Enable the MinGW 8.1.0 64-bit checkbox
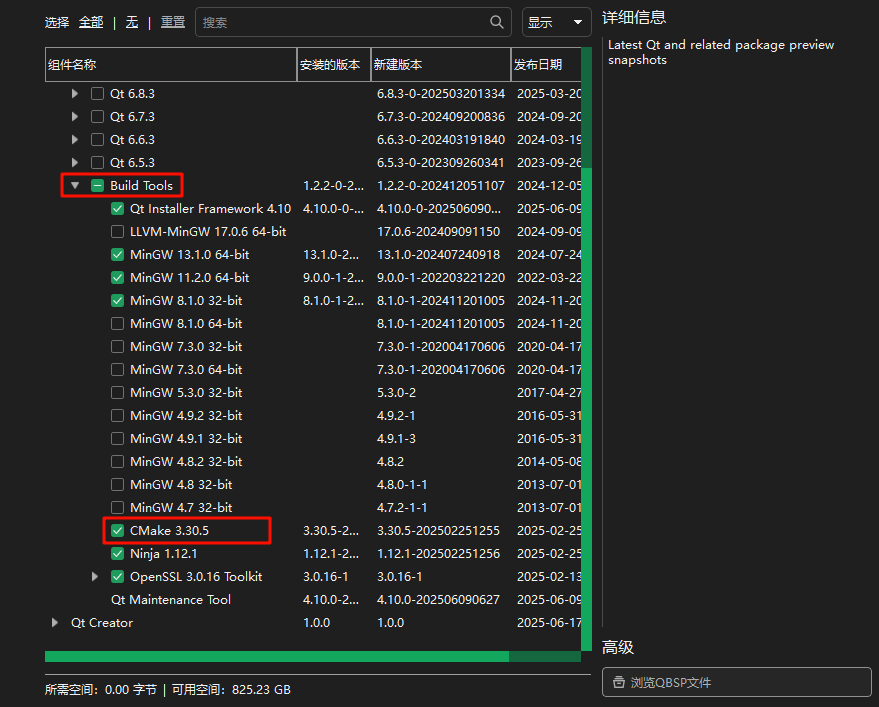The height and width of the screenshot is (707, 879). [x=118, y=324]
